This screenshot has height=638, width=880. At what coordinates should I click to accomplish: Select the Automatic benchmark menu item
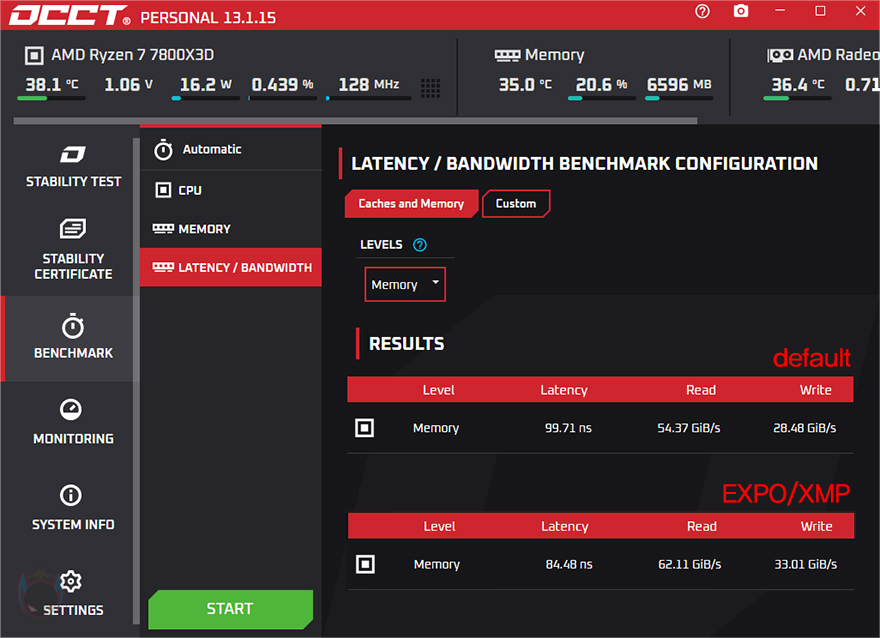click(x=231, y=149)
